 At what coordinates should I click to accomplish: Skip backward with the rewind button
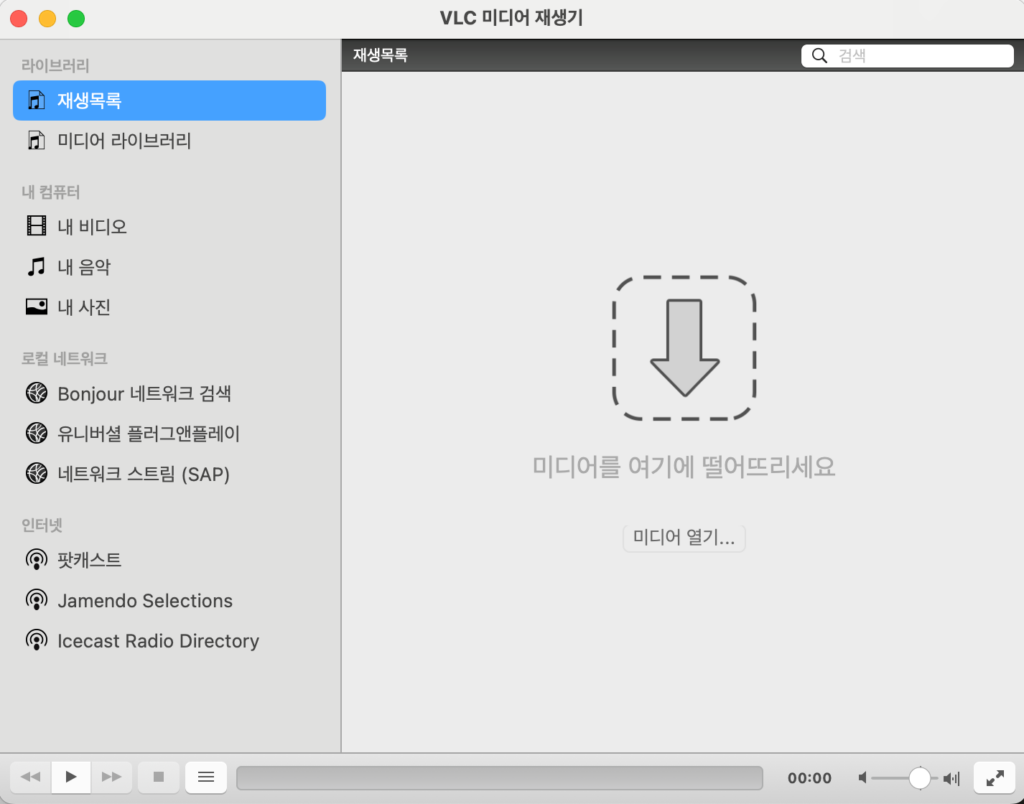click(31, 777)
